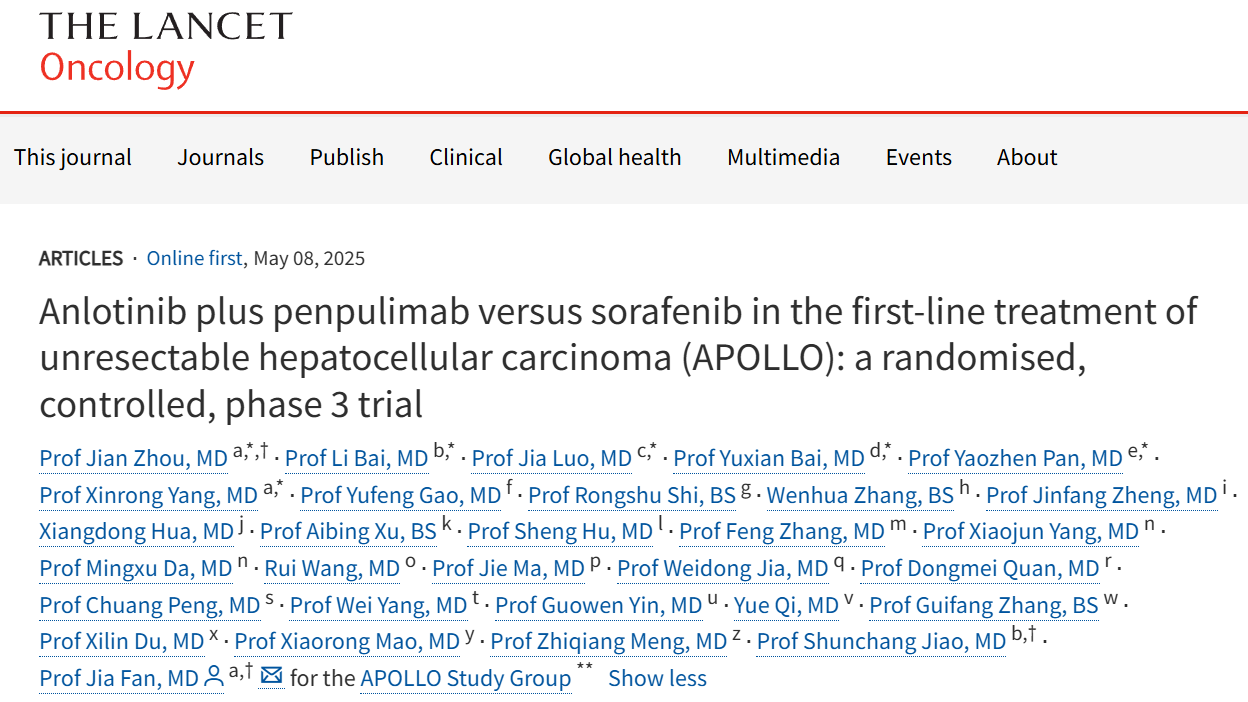Open the Multimedia menu
Viewport: 1248px width, 702px height.
[783, 158]
